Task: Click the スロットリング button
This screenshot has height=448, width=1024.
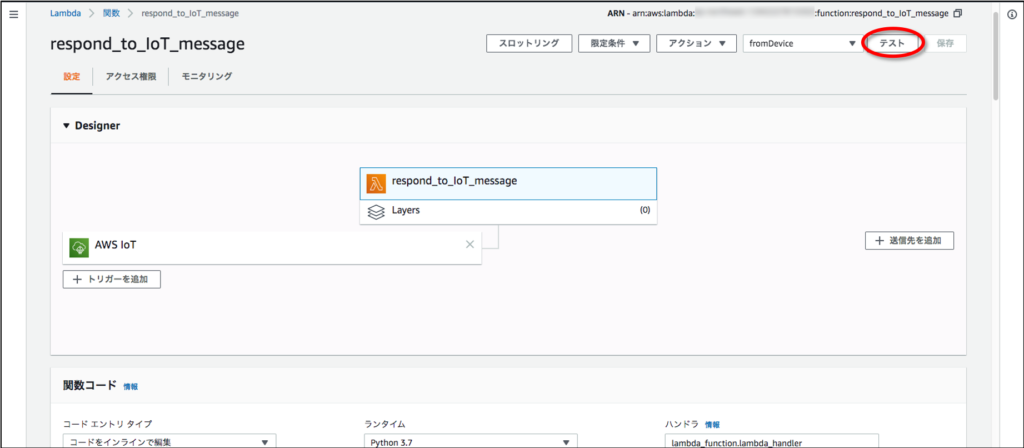Action: point(529,44)
